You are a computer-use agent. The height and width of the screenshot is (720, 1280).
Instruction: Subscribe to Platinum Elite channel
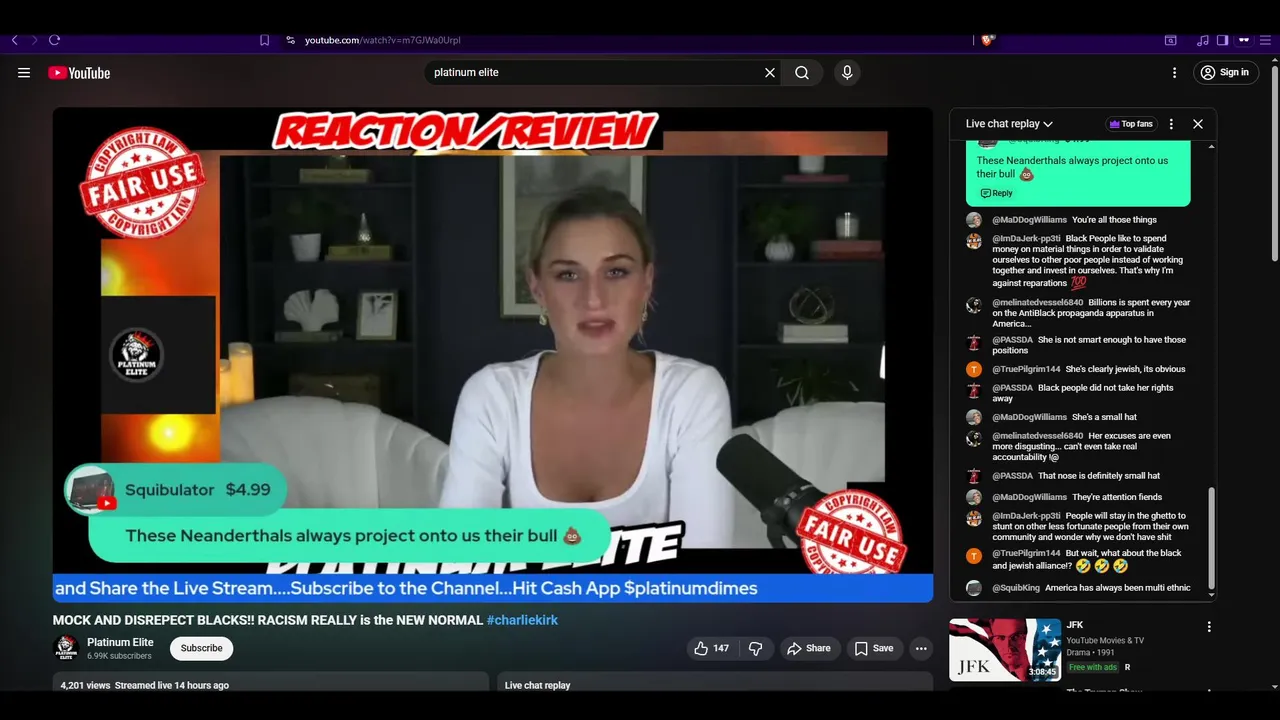(201, 648)
